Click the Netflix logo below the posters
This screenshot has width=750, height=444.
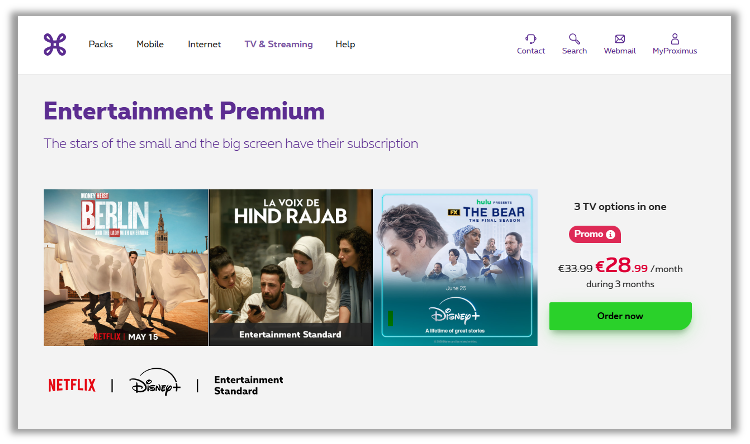click(72, 385)
